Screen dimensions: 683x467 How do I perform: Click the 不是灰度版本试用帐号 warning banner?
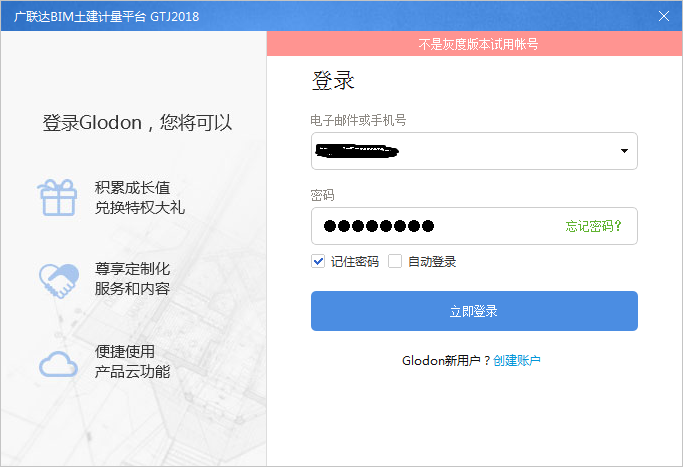pos(474,44)
